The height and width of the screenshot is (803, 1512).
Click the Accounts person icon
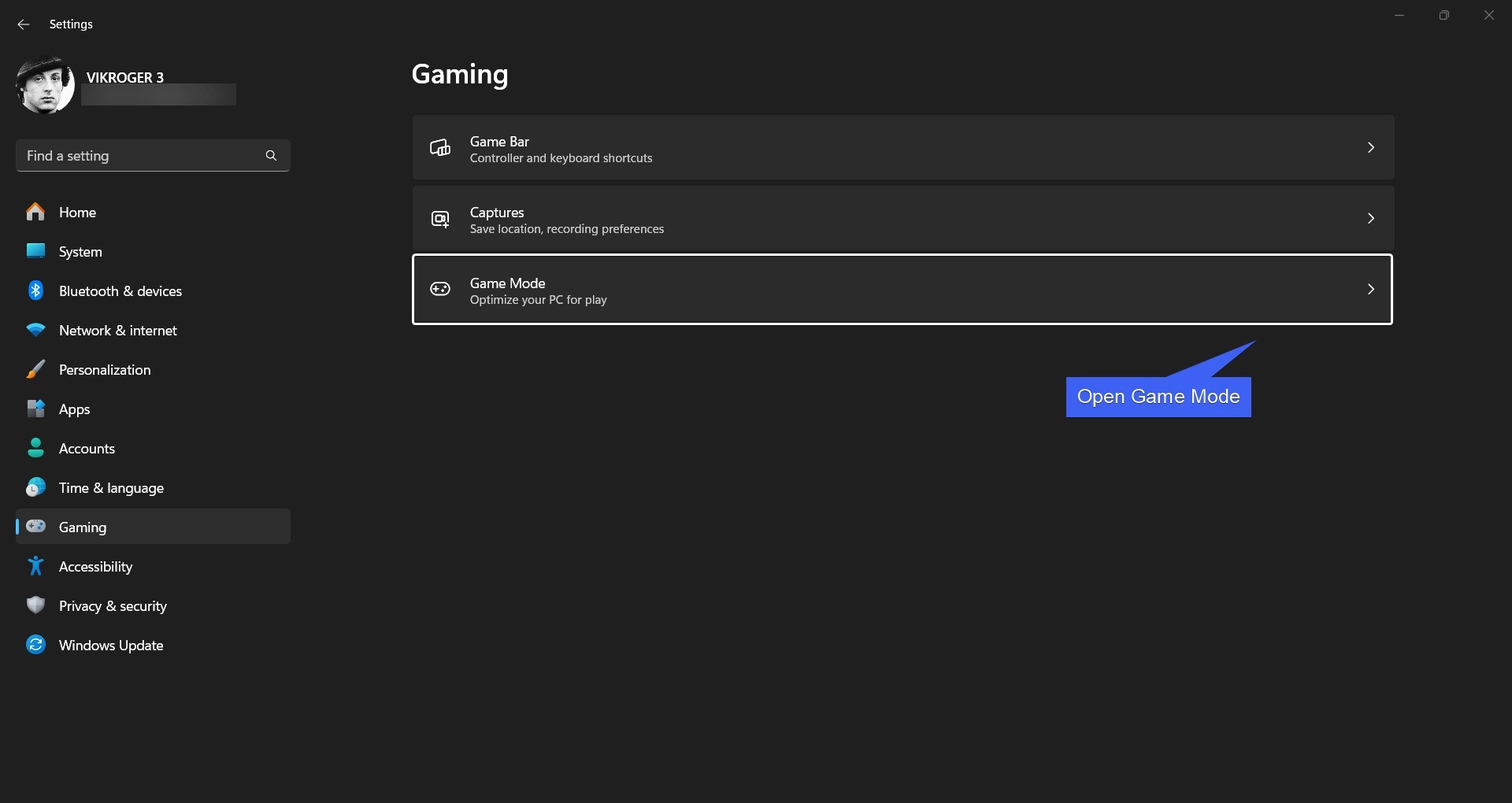coord(35,448)
